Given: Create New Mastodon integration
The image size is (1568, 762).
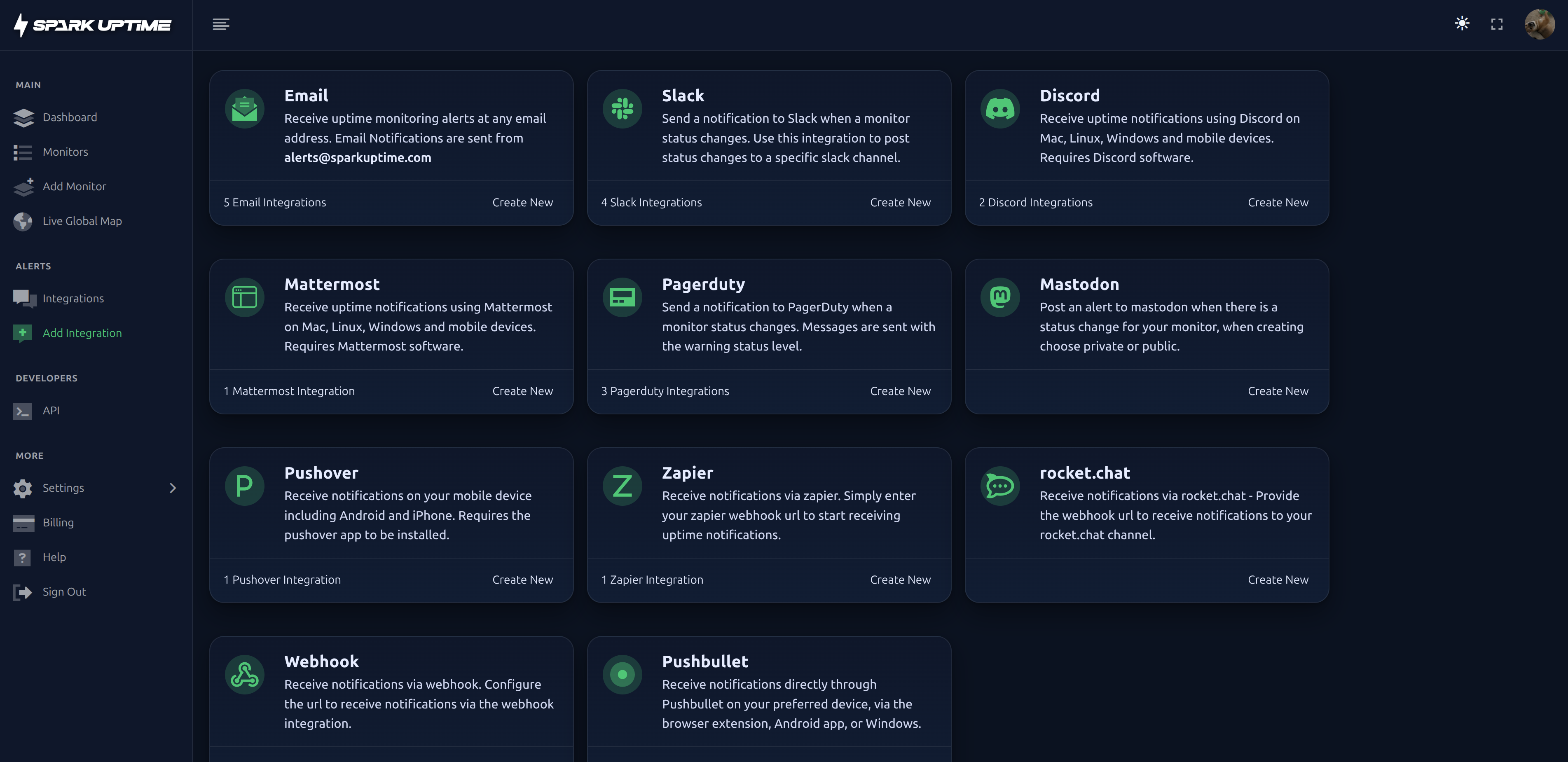Looking at the screenshot, I should [1278, 391].
